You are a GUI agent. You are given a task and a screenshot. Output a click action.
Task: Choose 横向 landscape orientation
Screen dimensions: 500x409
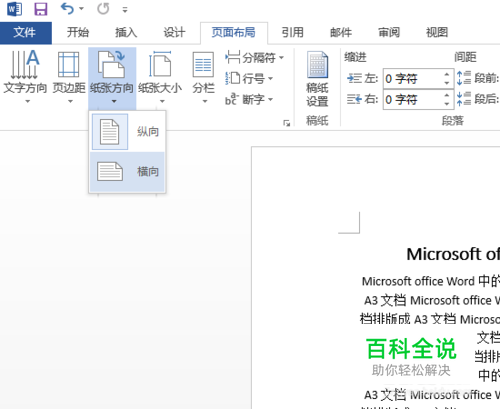pyautogui.click(x=127, y=172)
